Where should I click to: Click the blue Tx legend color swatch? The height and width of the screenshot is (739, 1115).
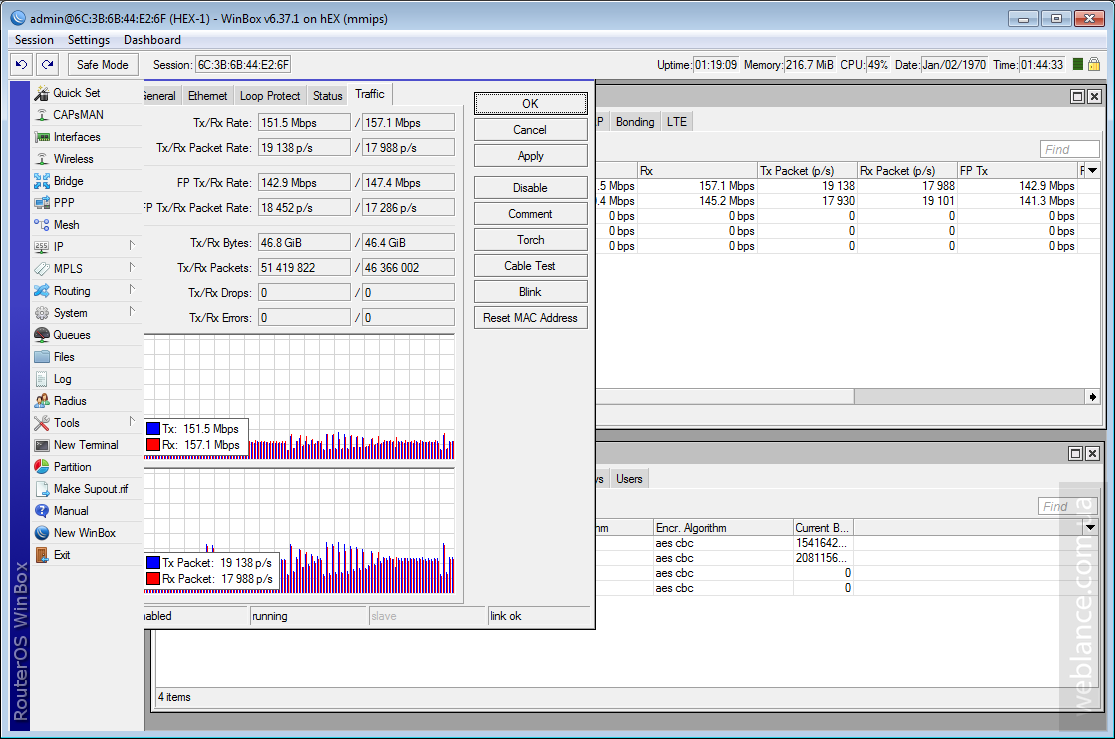[x=153, y=429]
